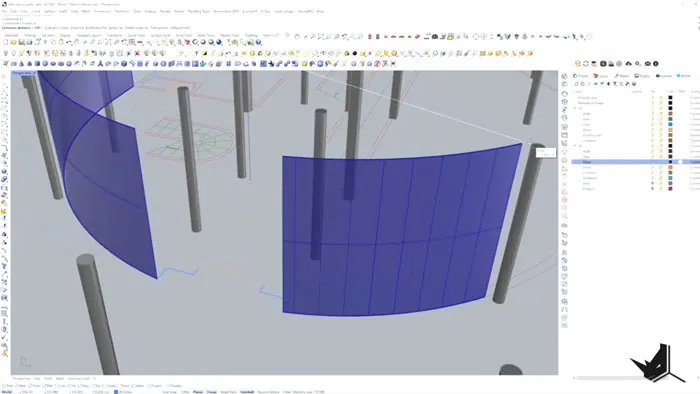Open Layers via the color wheel icon
The width and height of the screenshot is (700, 394).
(196, 42)
